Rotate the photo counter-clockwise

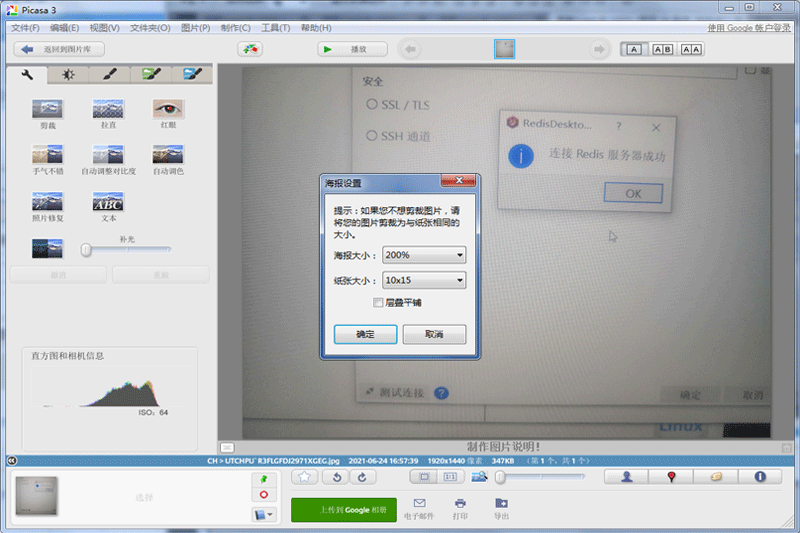(x=337, y=477)
